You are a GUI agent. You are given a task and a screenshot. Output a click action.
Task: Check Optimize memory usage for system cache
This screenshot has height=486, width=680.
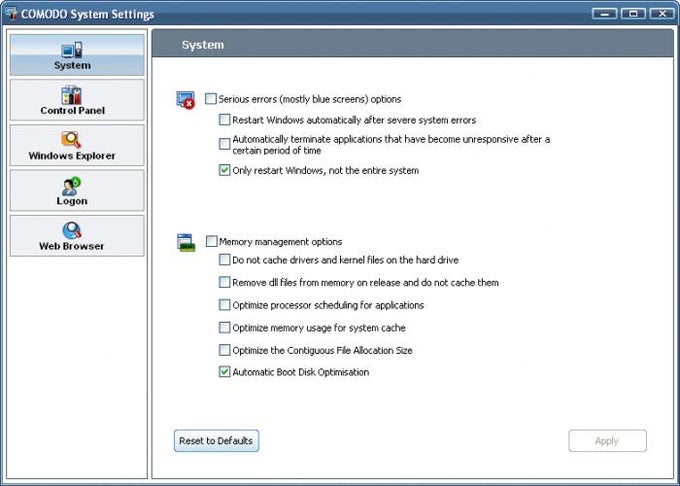pos(225,327)
